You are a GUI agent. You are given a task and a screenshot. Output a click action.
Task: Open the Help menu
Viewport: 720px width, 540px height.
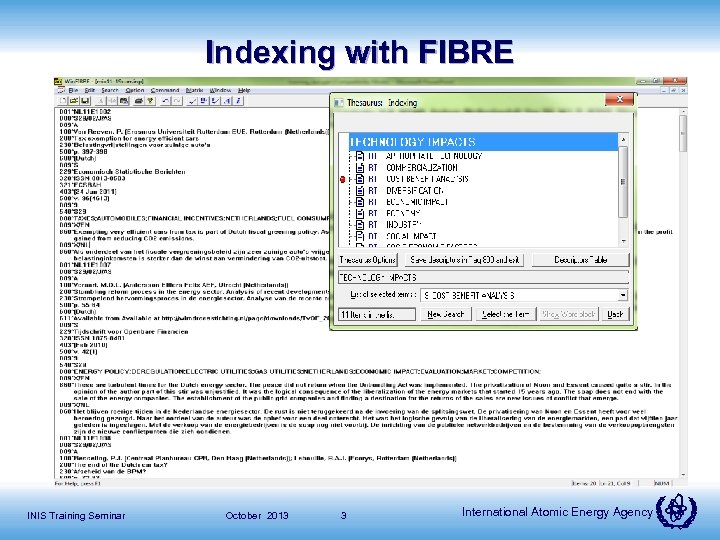pyautogui.click(x=244, y=90)
